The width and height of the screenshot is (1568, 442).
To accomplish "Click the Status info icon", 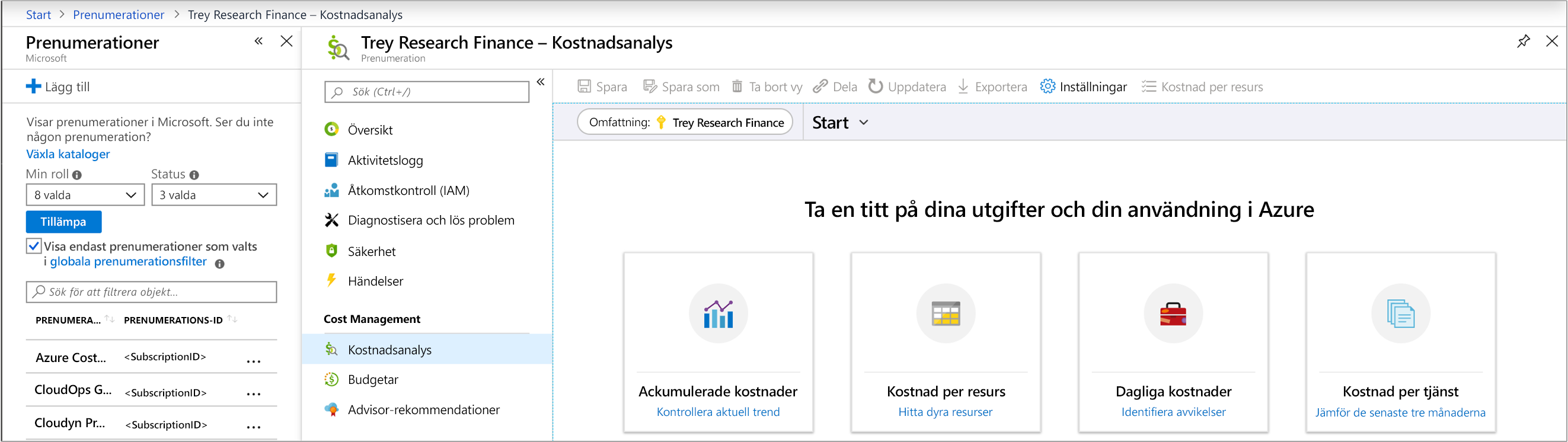I will point(194,175).
